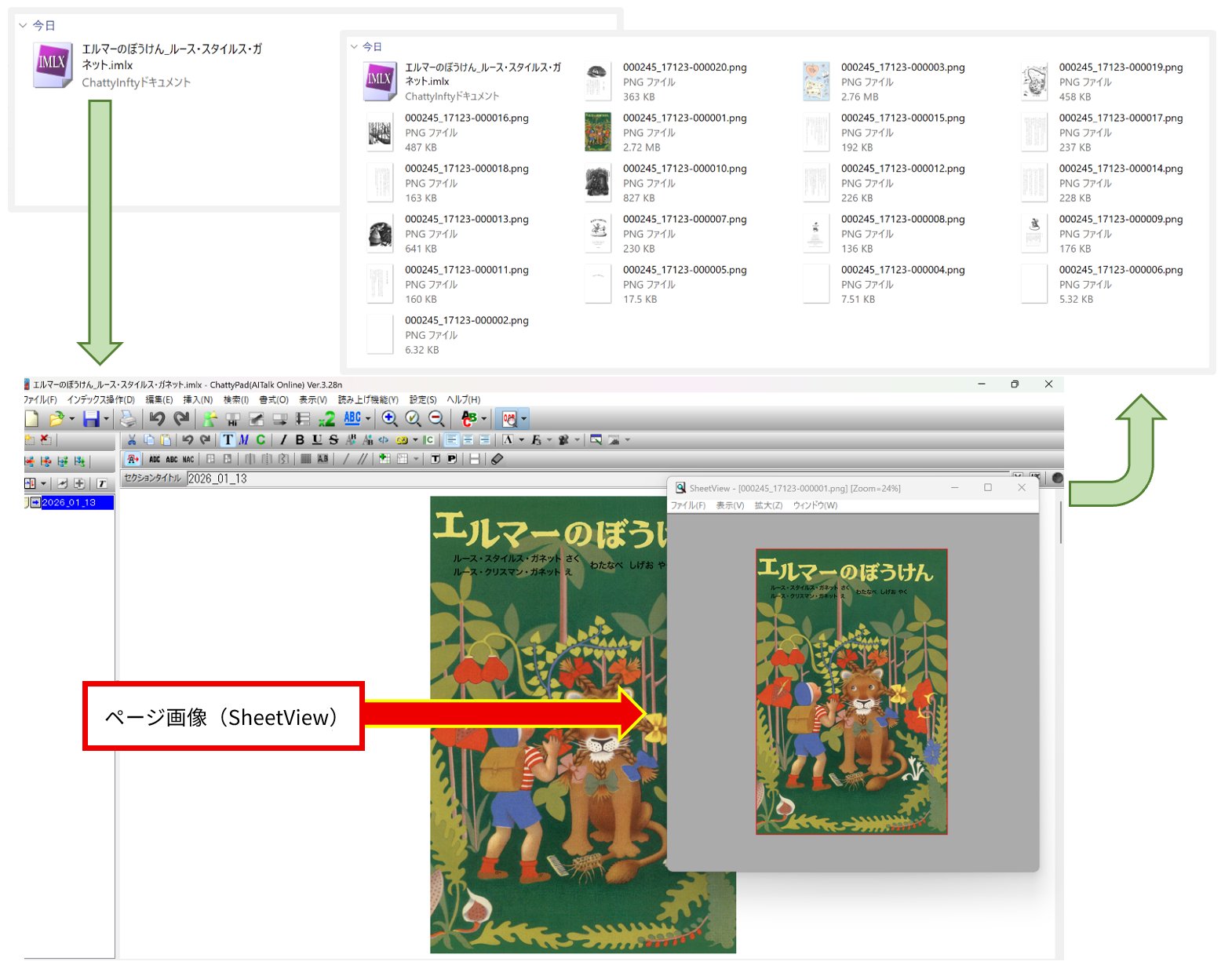Click the eraser icon in third toolbar row
This screenshot has height=976, width=1232.
coord(497,460)
